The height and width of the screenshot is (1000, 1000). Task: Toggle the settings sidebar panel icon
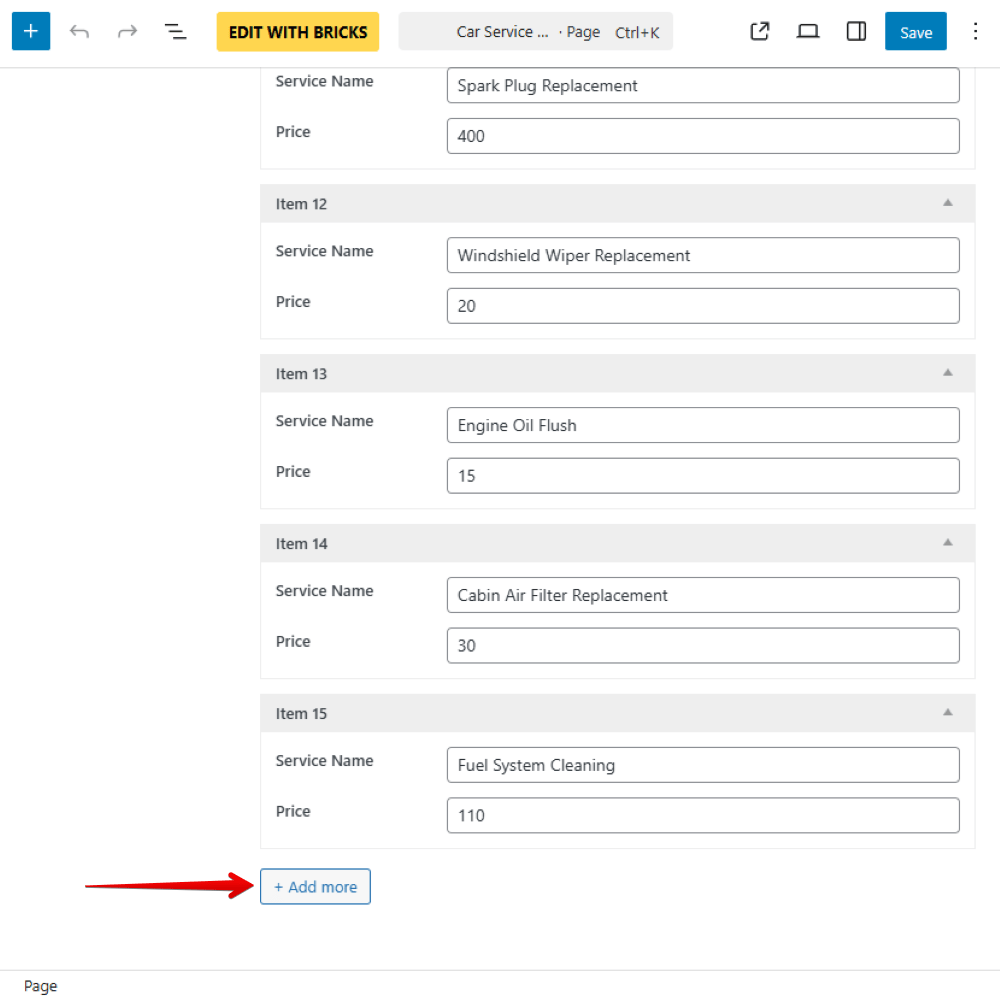coord(856,31)
